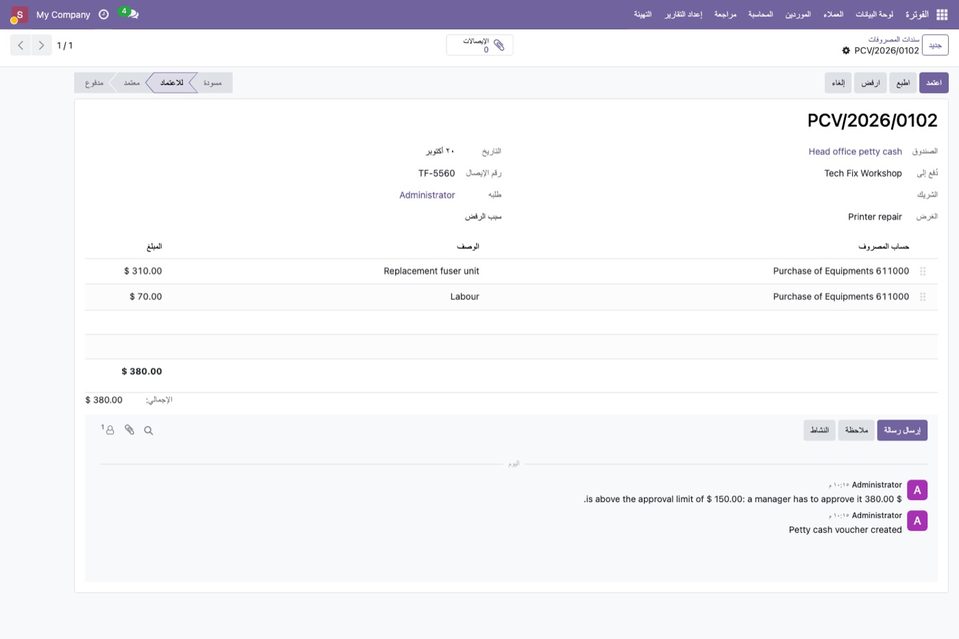Open Head office petty cash link
Screen dimensions: 959x639
[x=855, y=152]
